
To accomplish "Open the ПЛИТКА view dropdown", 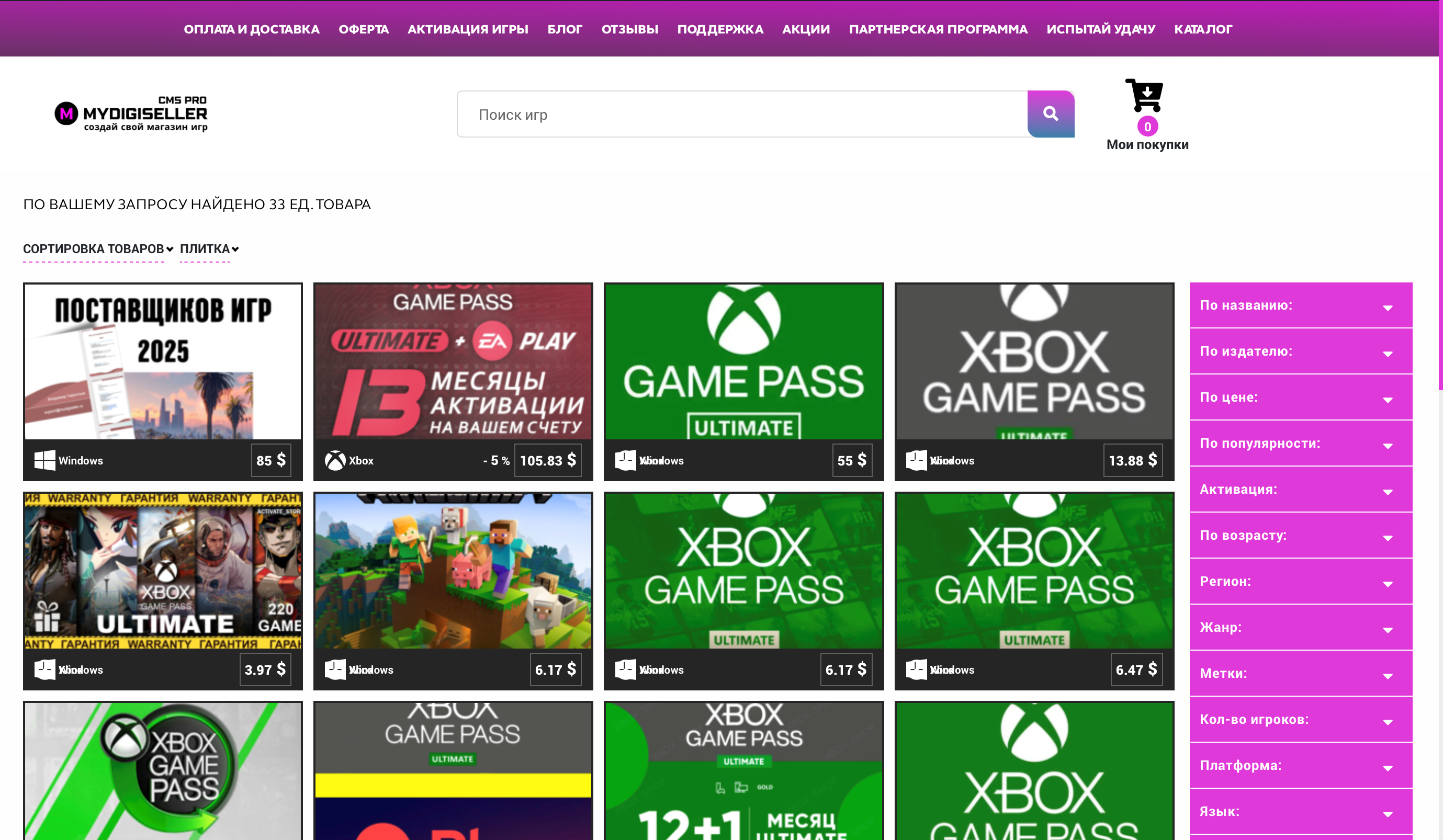I will pyautogui.click(x=209, y=249).
